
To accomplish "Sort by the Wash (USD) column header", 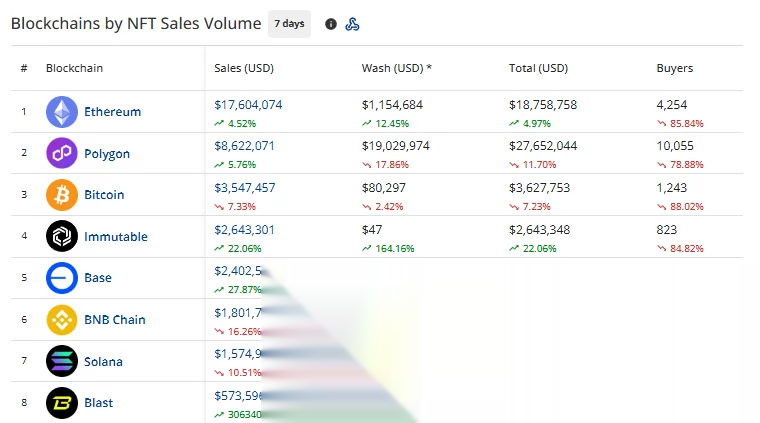I will pos(396,68).
